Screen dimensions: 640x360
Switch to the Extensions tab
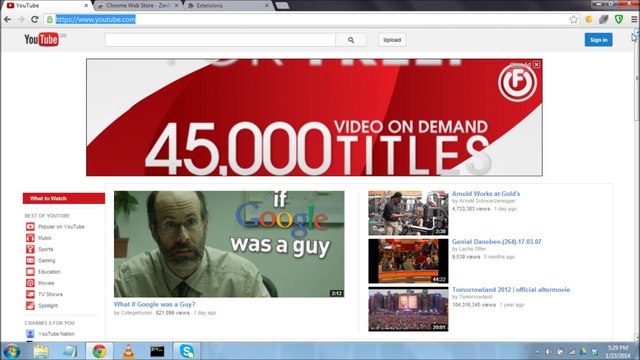pyautogui.click(x=228, y=6)
